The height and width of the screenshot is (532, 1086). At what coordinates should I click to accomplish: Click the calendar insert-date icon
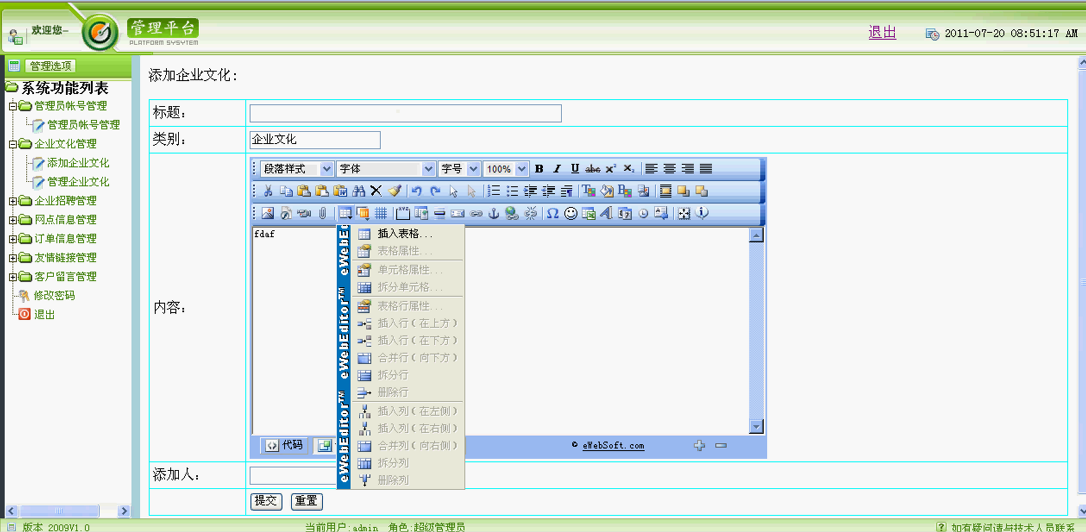[624, 214]
